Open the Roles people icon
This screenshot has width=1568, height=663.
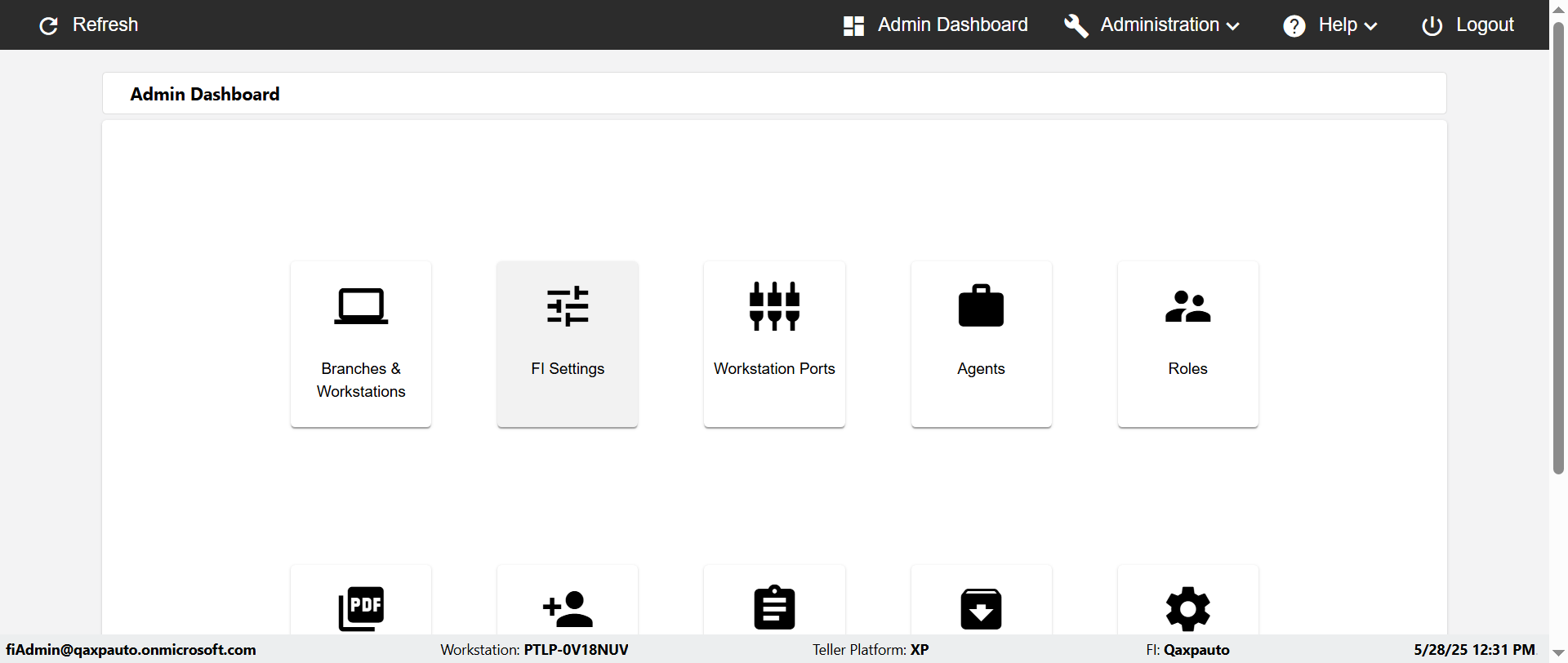tap(1188, 306)
